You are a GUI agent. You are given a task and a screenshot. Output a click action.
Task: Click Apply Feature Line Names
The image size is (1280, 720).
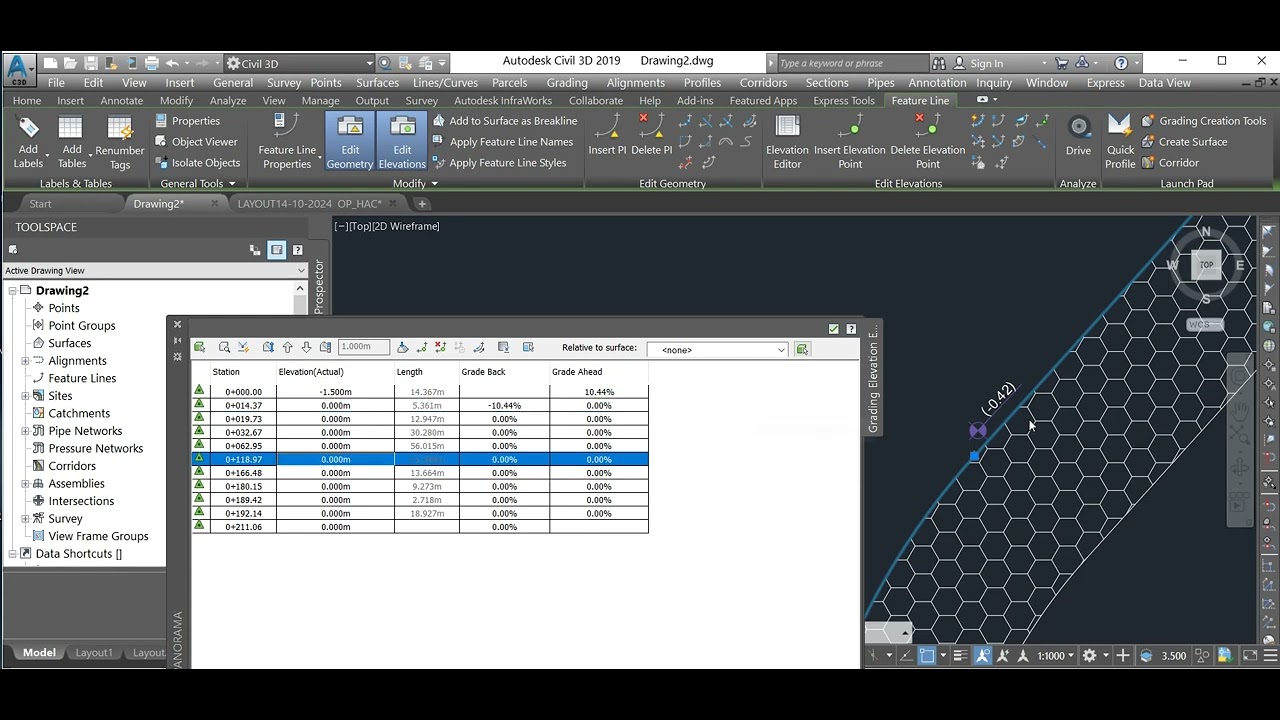pyautogui.click(x=502, y=142)
